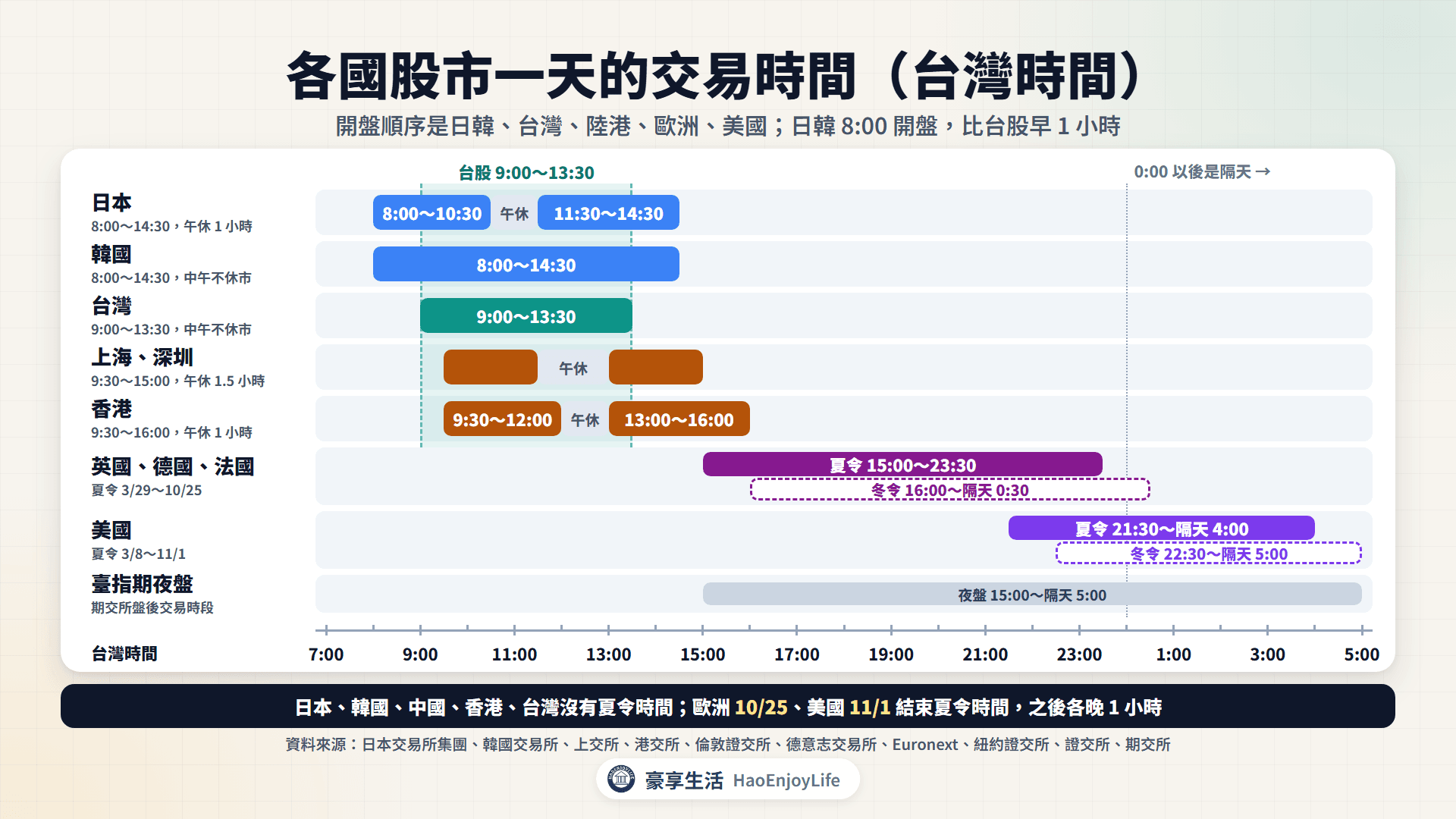Click the US 夏令 21:30～隔天 4:00 bar

1162,529
